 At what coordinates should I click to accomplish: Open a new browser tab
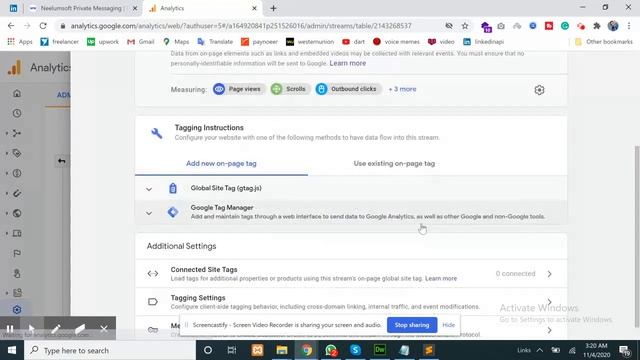pos(273,8)
